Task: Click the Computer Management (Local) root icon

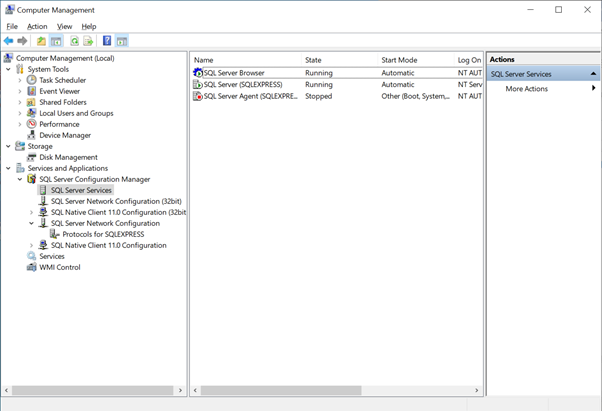Action: [x=8, y=58]
